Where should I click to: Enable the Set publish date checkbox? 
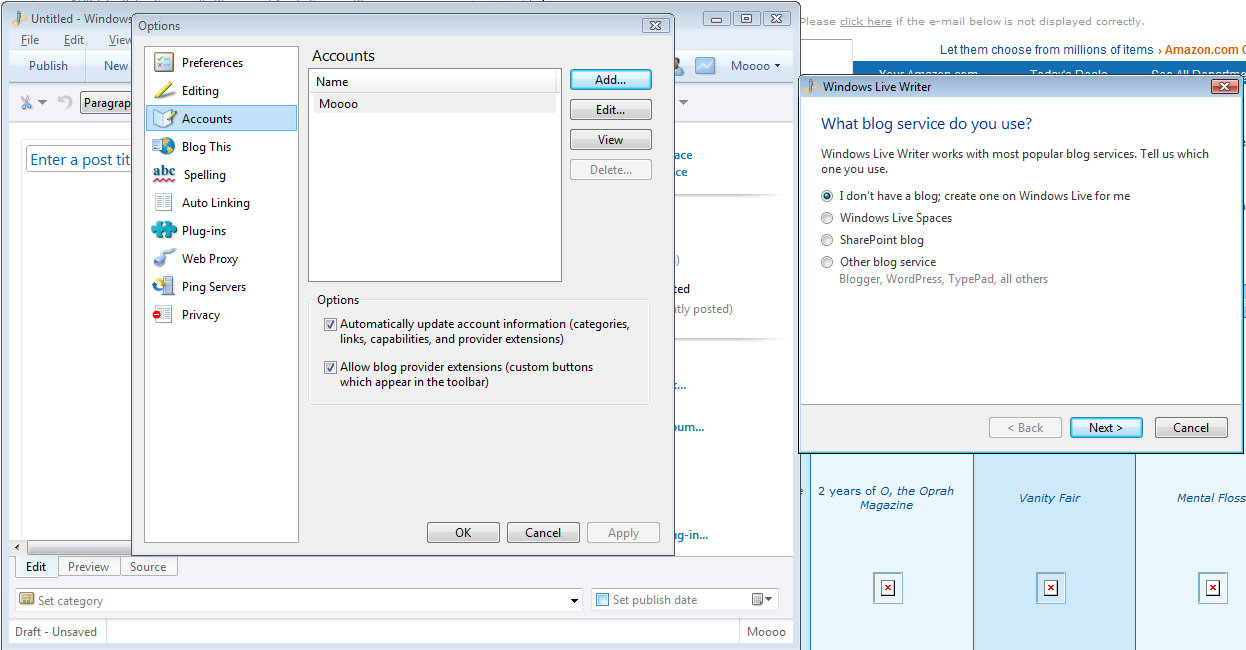coord(602,600)
